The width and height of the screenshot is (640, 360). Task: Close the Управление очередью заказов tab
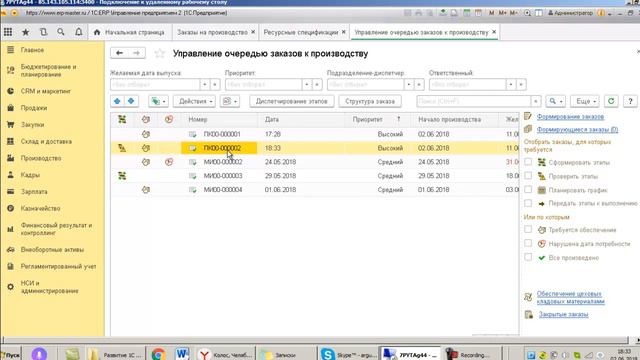pos(494,32)
